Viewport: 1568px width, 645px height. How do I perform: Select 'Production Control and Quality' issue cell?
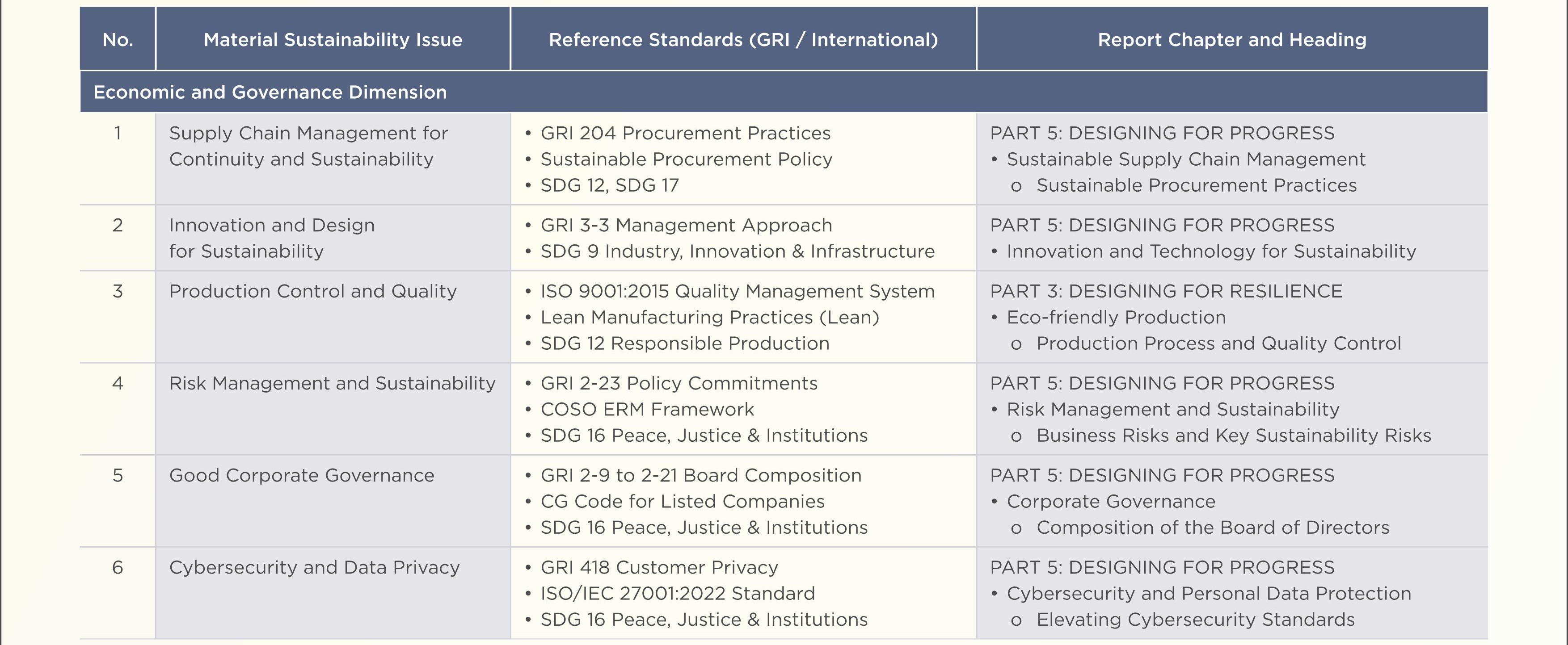coord(333,317)
